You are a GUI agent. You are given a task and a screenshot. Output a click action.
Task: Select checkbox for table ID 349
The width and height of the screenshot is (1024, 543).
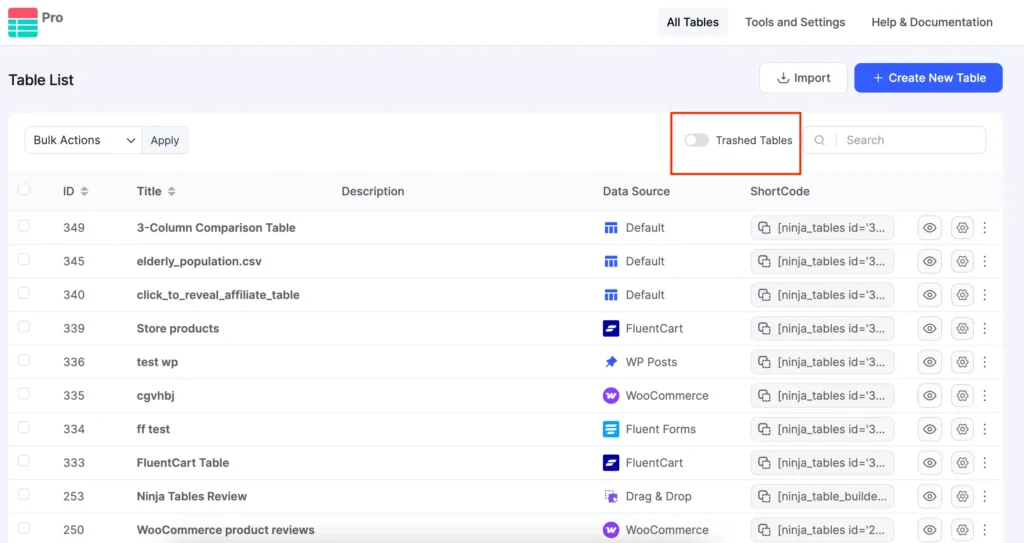pos(24,227)
